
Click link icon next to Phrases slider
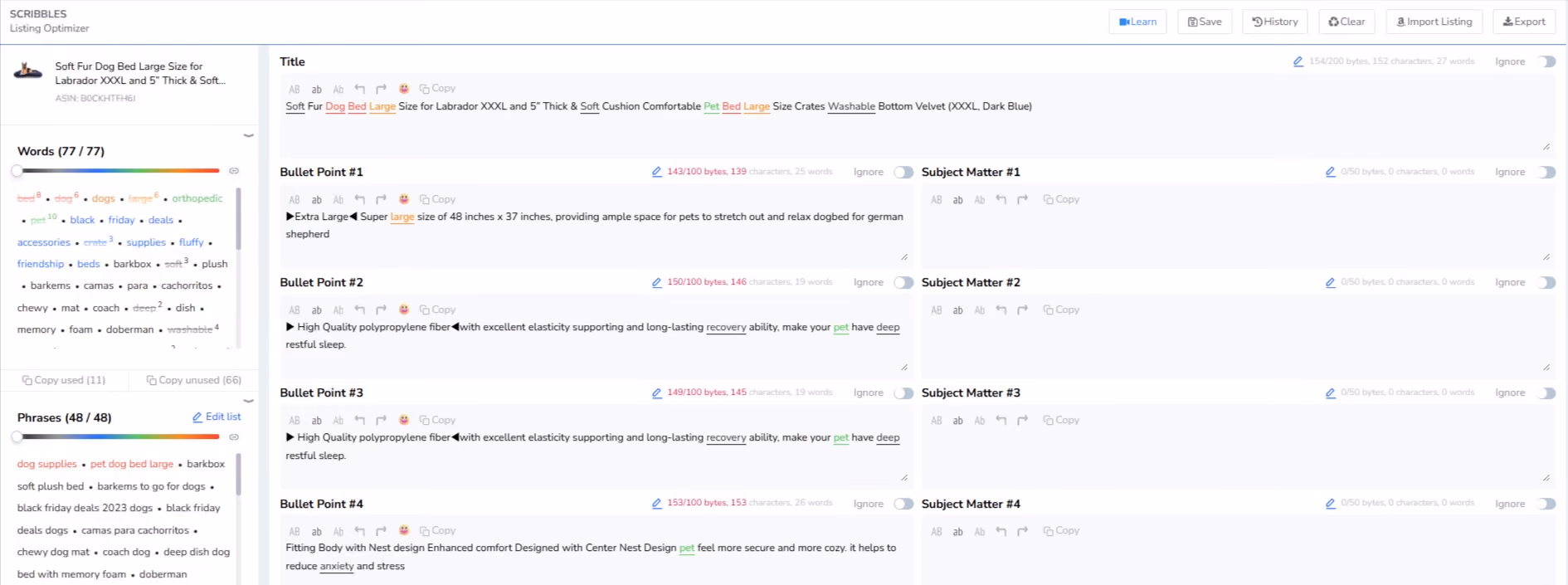pos(234,437)
